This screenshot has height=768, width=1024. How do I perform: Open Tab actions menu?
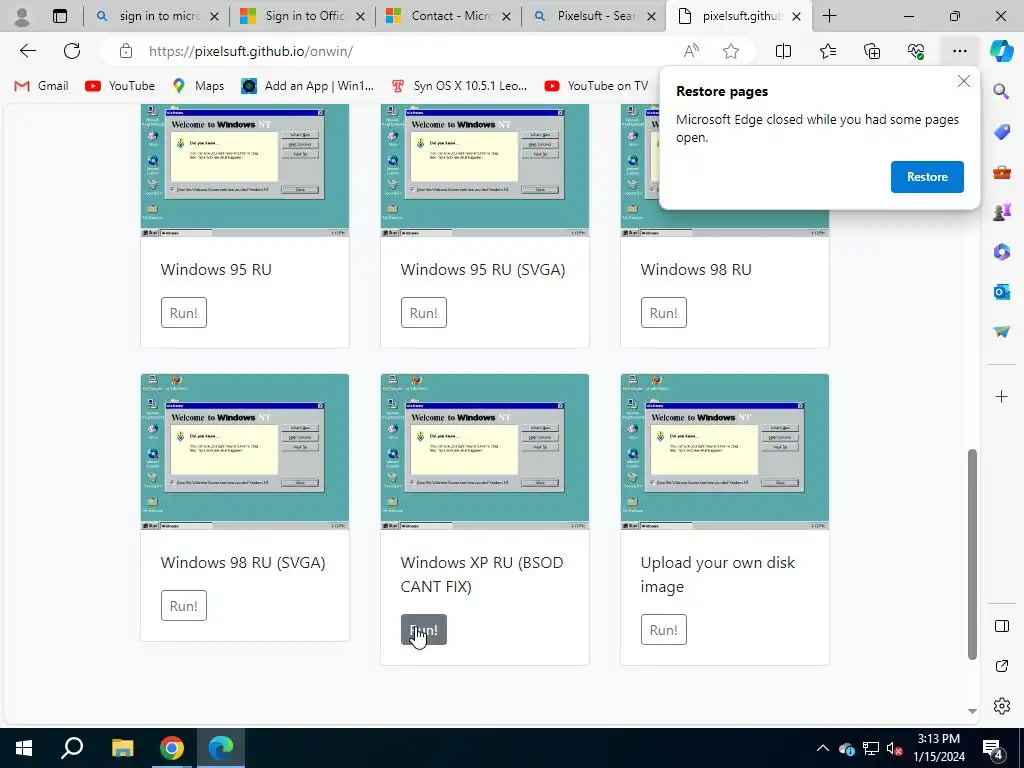pyautogui.click(x=59, y=16)
